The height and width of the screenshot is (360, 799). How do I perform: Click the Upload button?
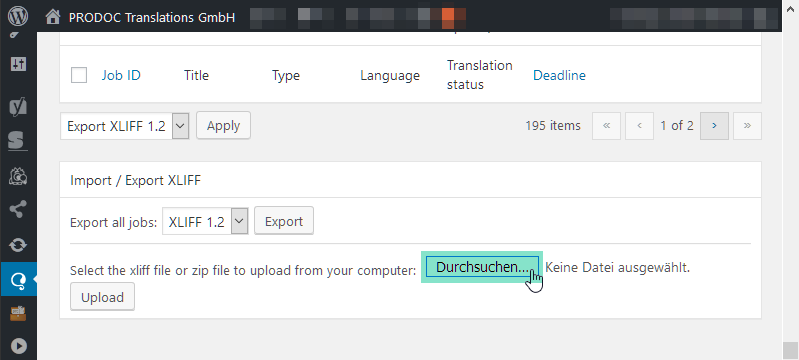(x=102, y=297)
